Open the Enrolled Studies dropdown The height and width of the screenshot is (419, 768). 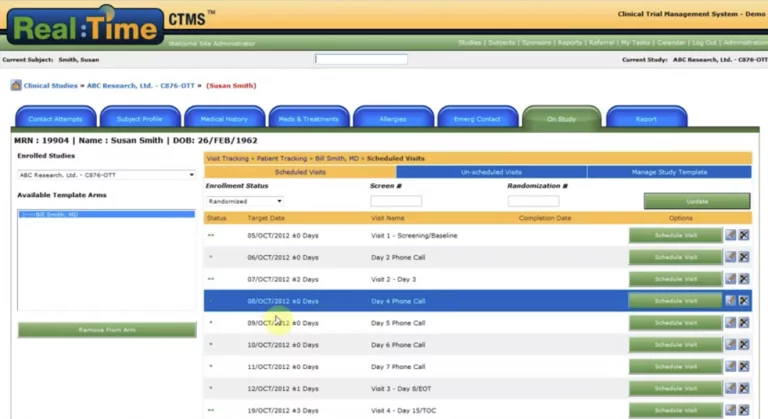pyautogui.click(x=106, y=175)
